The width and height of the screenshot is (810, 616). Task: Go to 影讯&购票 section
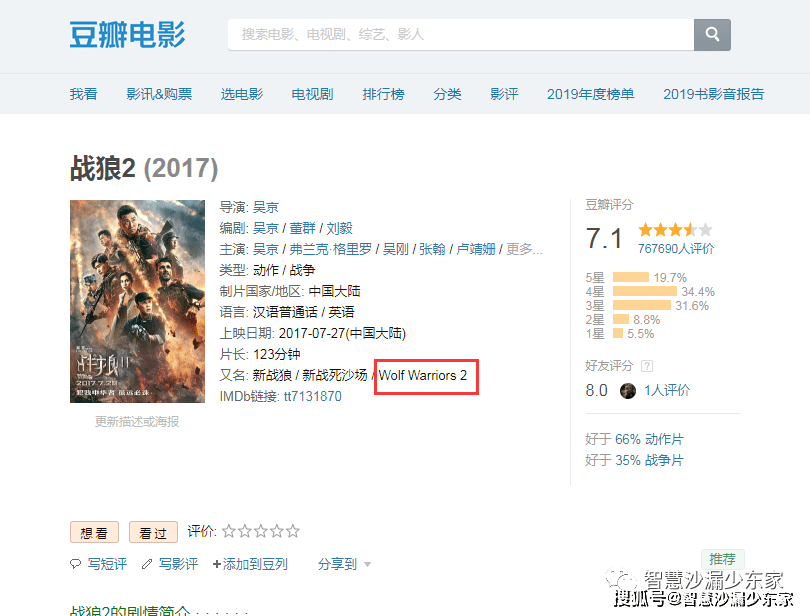click(x=159, y=94)
